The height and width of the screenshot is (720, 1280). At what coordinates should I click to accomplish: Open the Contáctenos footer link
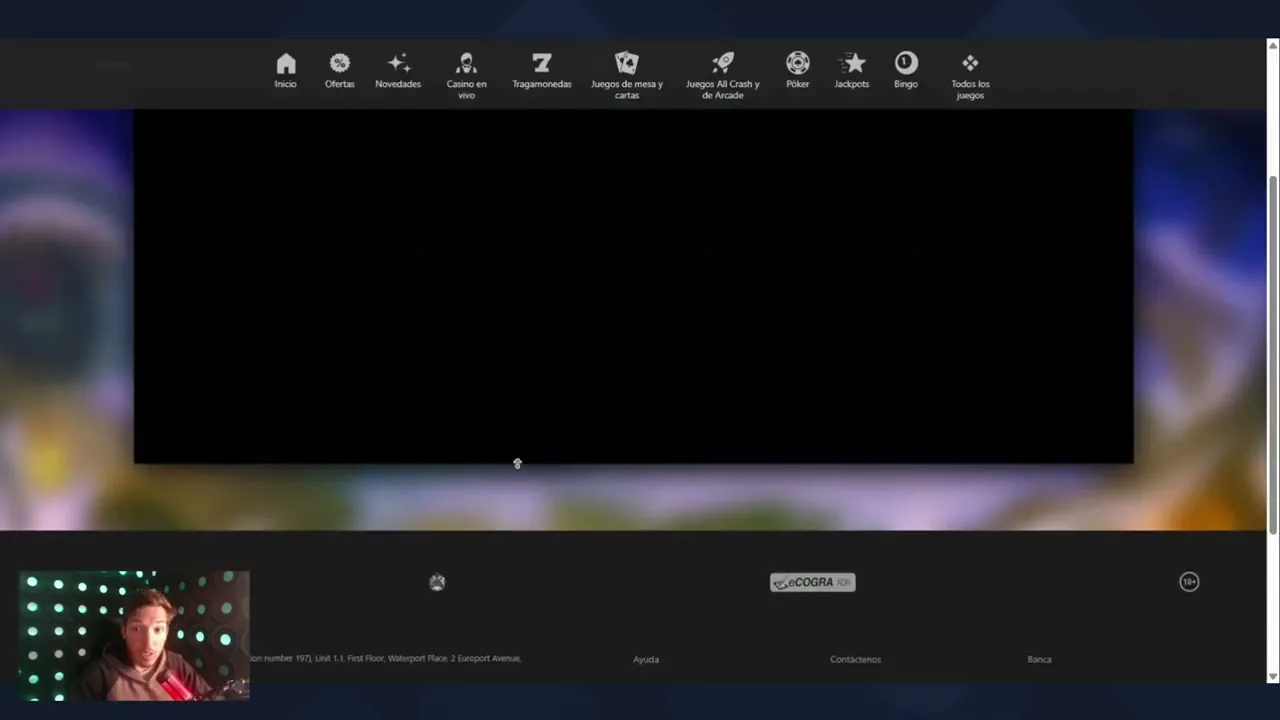coord(855,659)
